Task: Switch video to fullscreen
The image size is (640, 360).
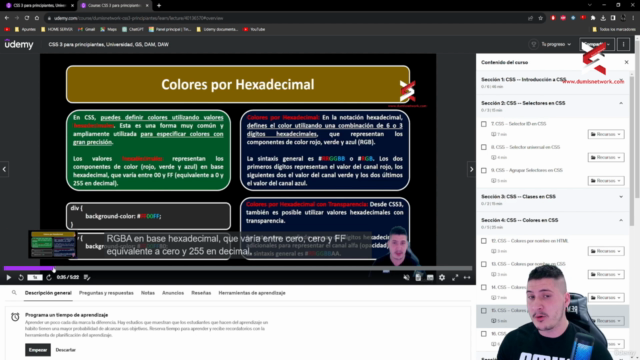Action: [455, 278]
